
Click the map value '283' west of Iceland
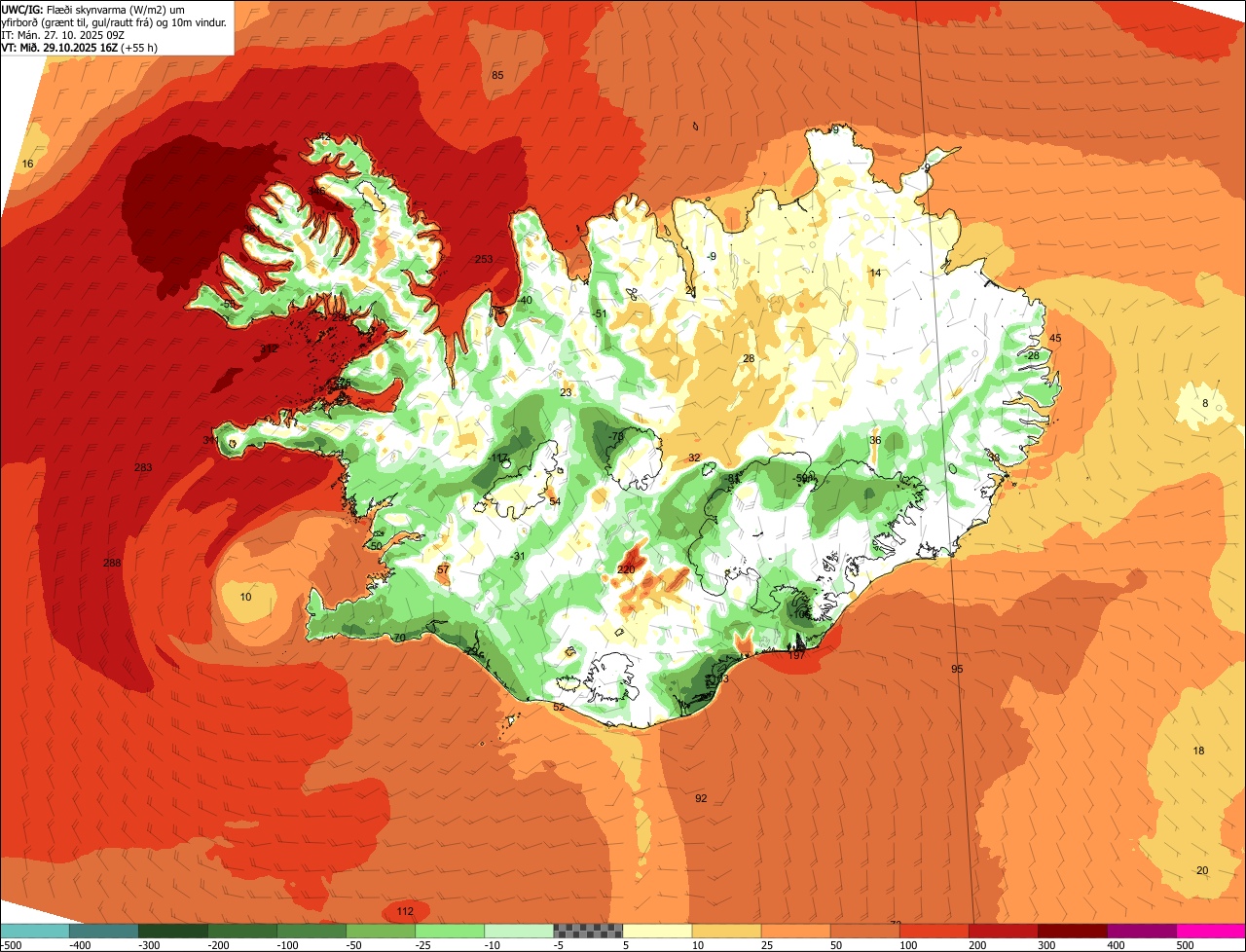tap(143, 468)
